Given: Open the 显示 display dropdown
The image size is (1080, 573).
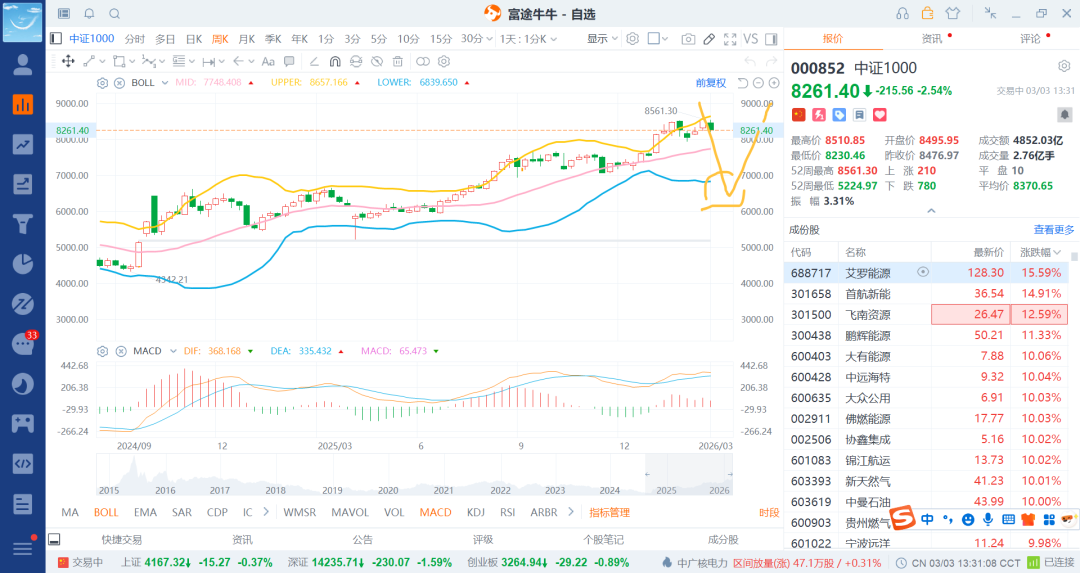Looking at the screenshot, I should coord(602,39).
